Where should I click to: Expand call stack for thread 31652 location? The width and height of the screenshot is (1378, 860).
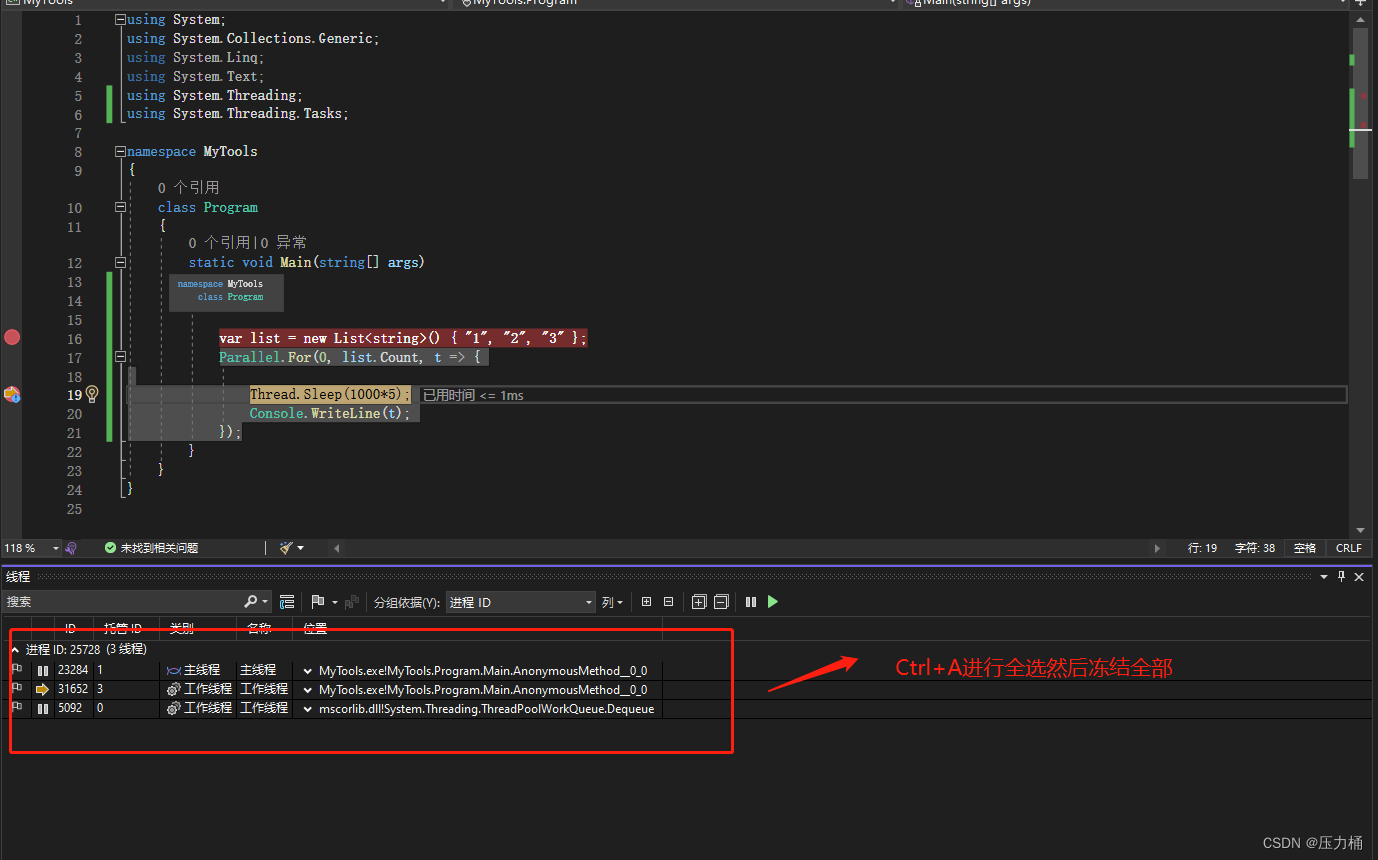coord(308,690)
